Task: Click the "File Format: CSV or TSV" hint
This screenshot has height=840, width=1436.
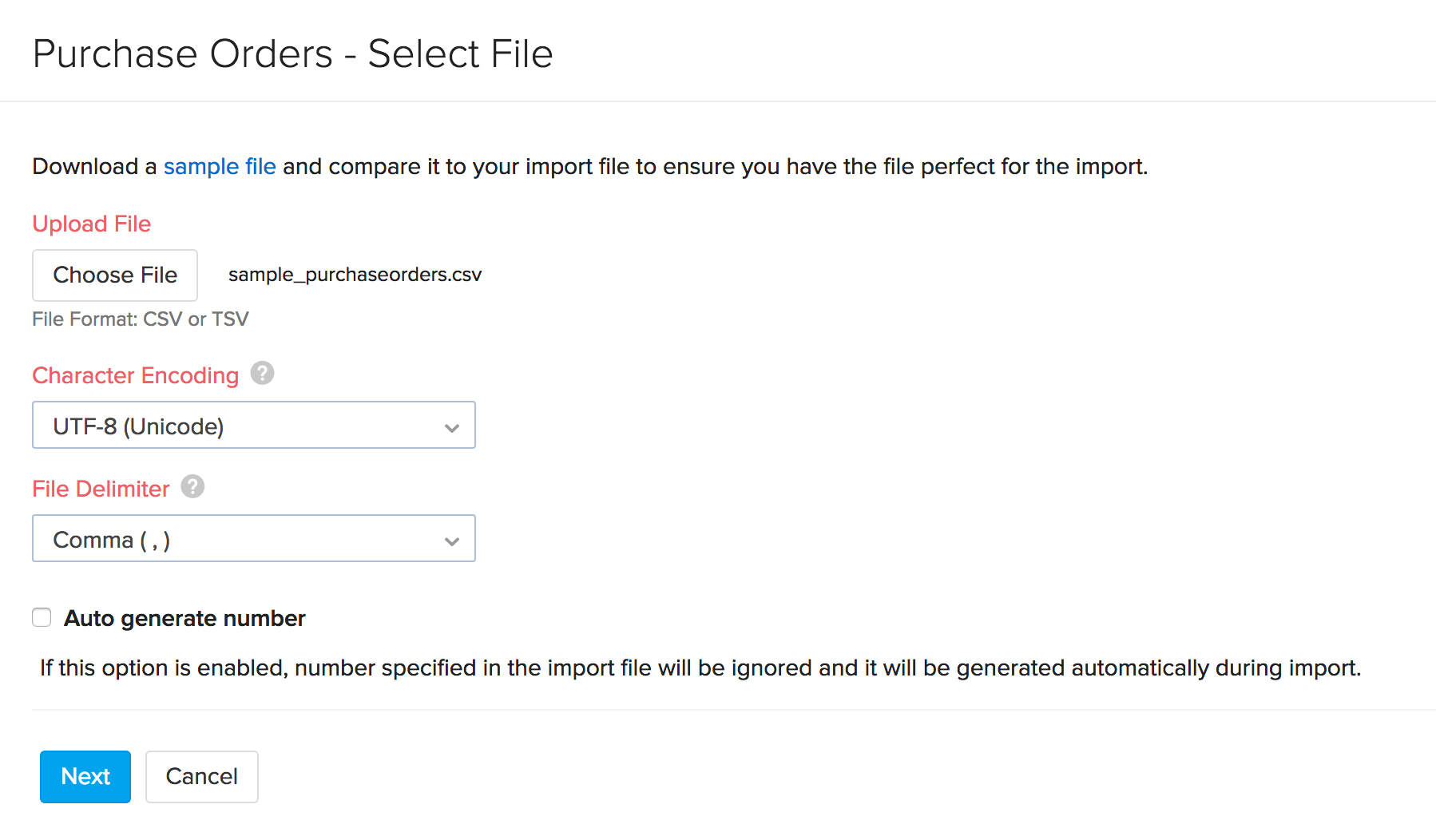Action: [140, 319]
